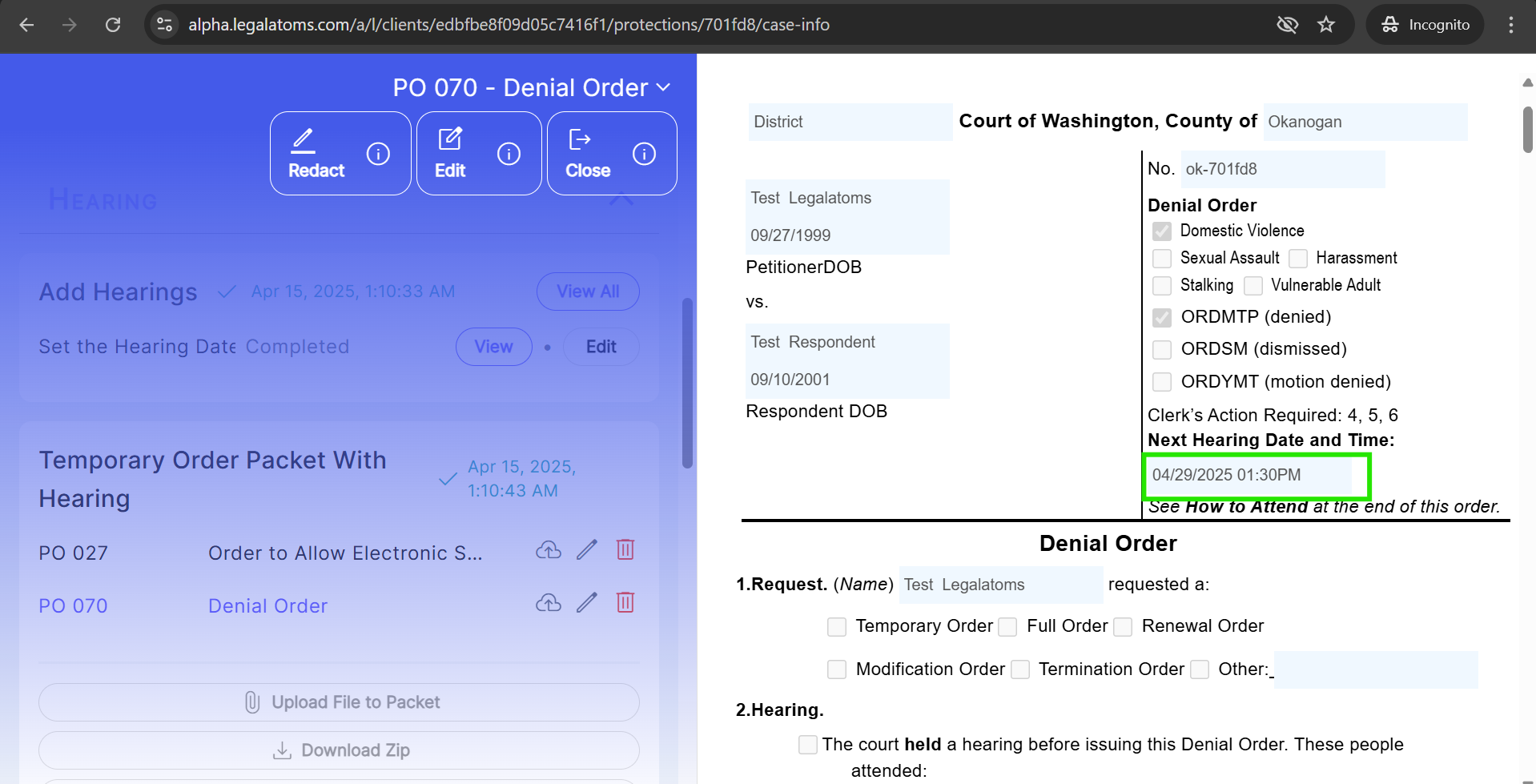Image resolution: width=1536 pixels, height=784 pixels.
Task: Click the left panel vertical scrollbar
Action: [687, 383]
